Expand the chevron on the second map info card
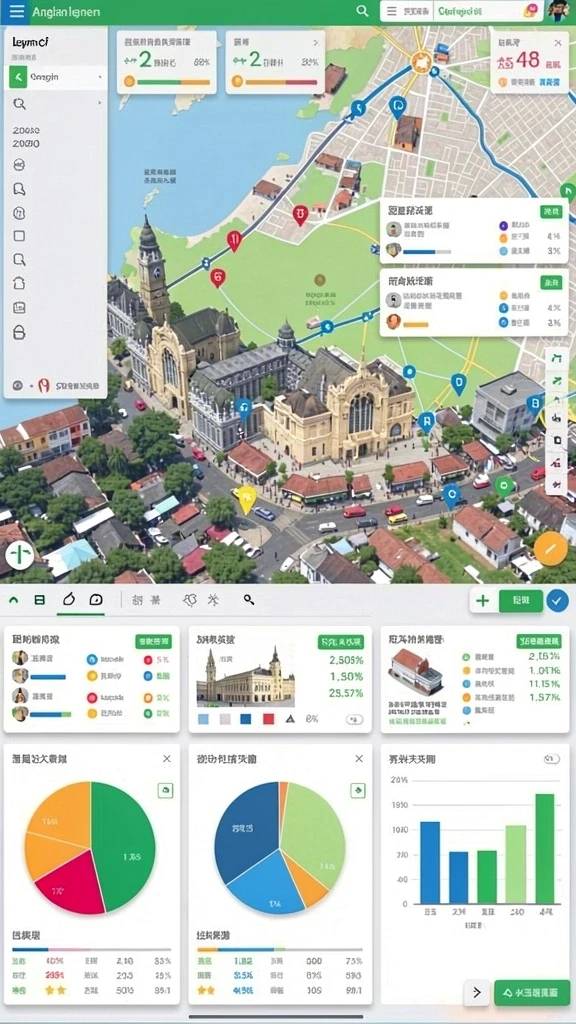 (317, 42)
